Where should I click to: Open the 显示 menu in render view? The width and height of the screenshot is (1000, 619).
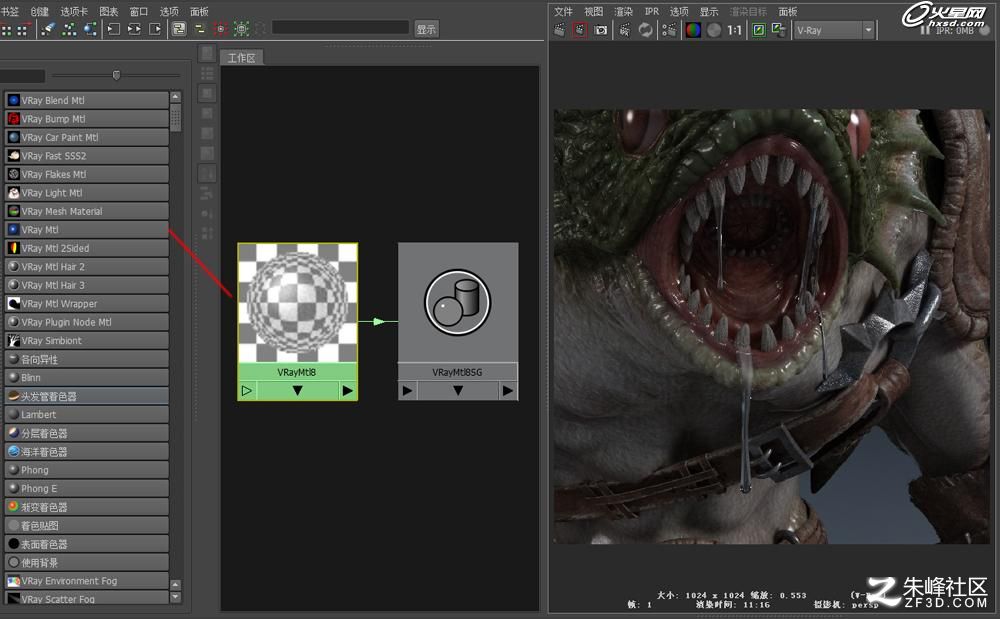tap(709, 11)
